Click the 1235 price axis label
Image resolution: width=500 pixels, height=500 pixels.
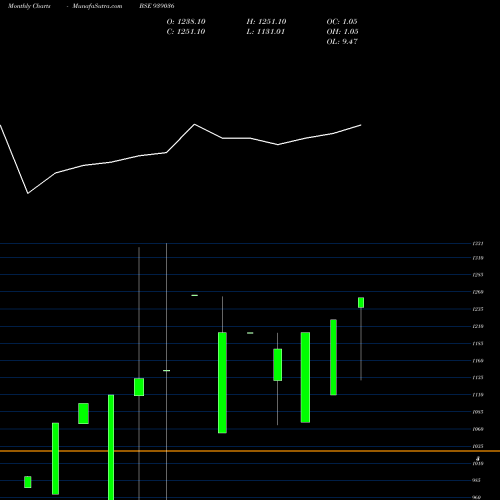[478, 309]
